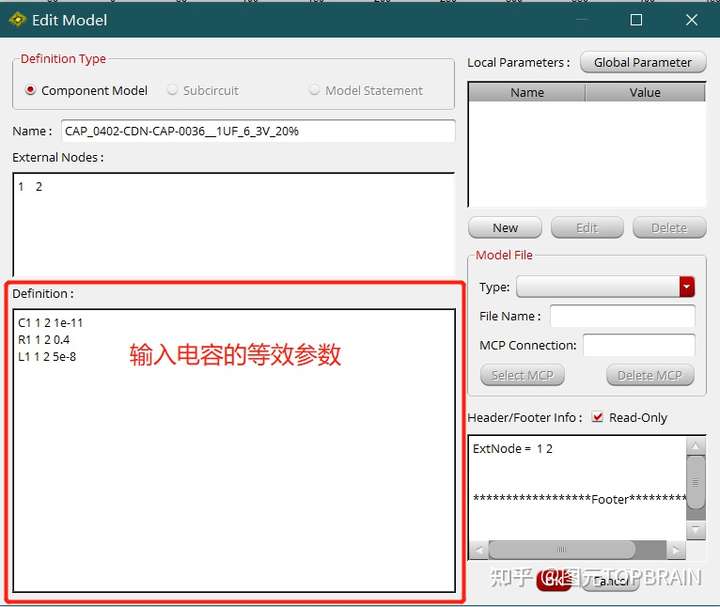The height and width of the screenshot is (607, 720).
Task: Open the Global Parameter button
Action: click(x=643, y=62)
